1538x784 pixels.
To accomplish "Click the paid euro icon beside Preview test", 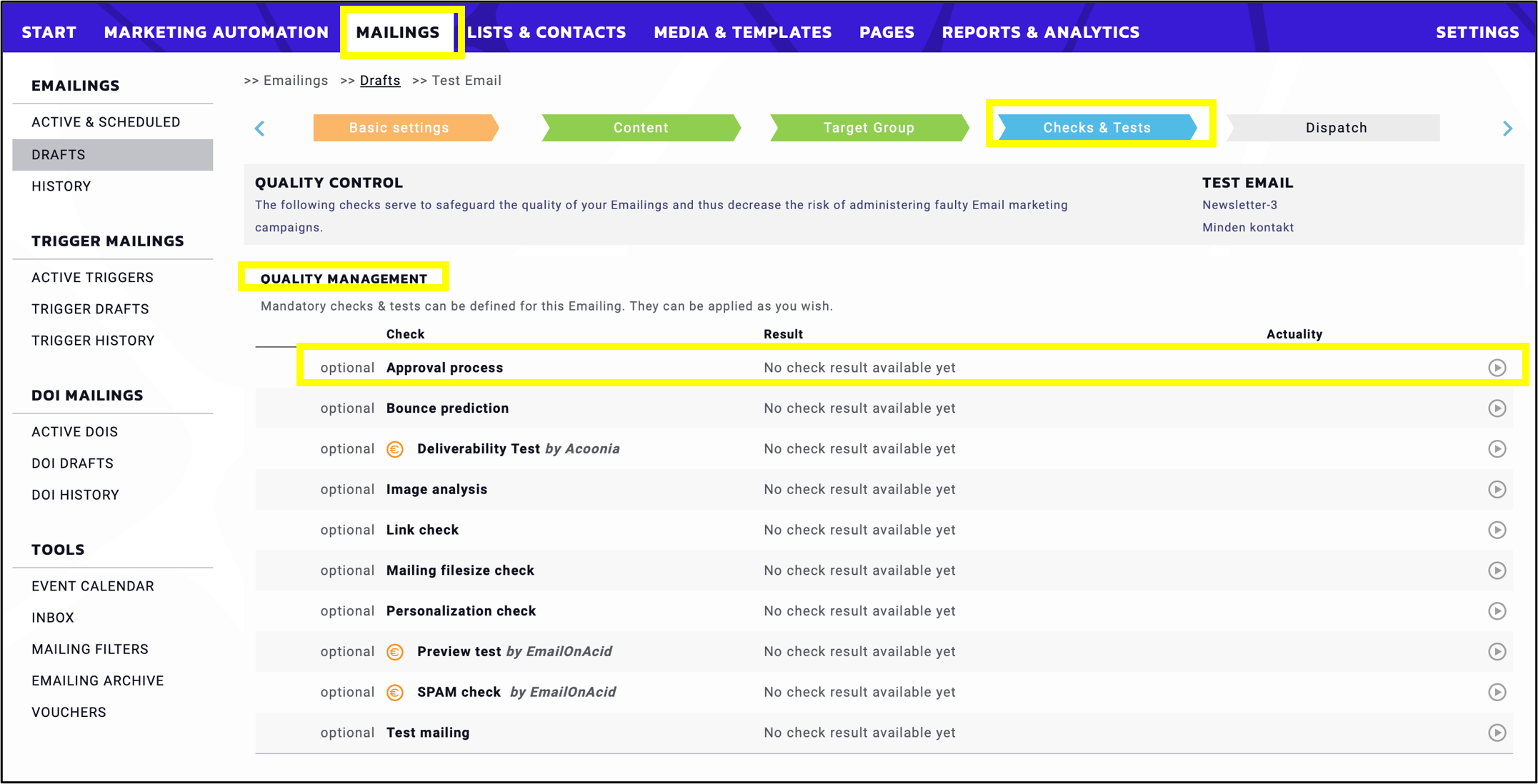I will point(395,652).
